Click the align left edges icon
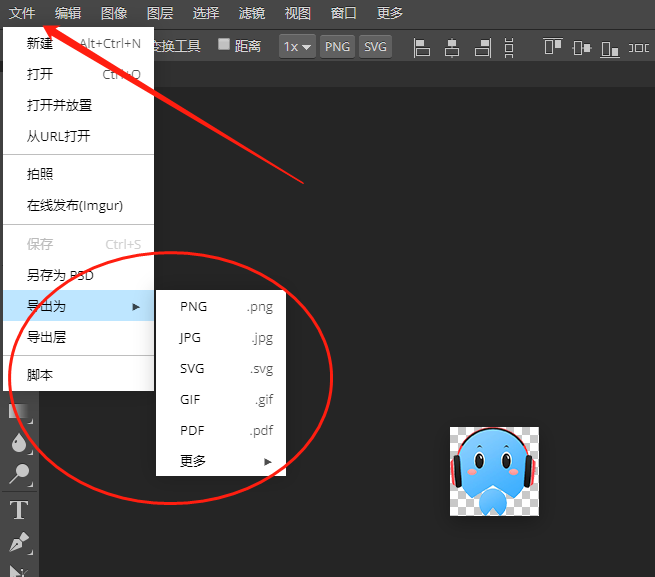The image size is (655, 577). pos(422,47)
